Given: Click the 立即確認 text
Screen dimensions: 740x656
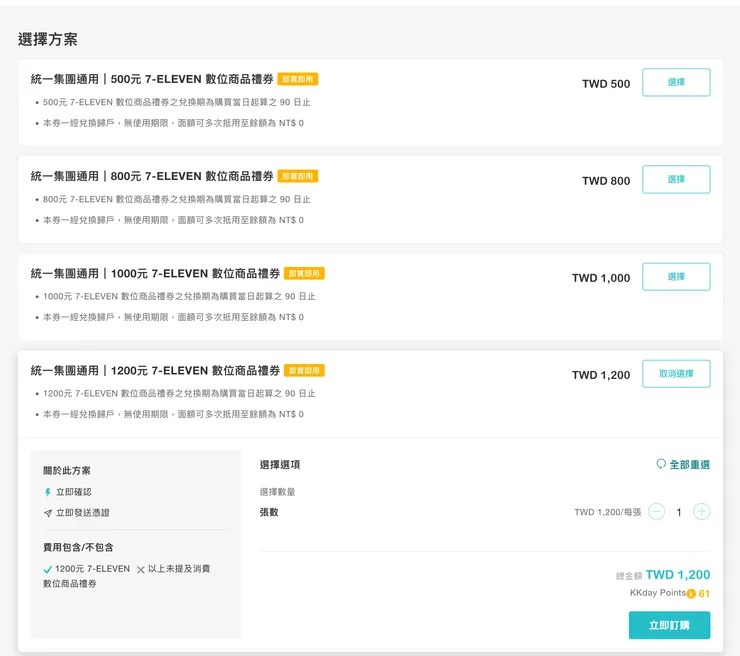Looking at the screenshot, I should pyautogui.click(x=74, y=492).
